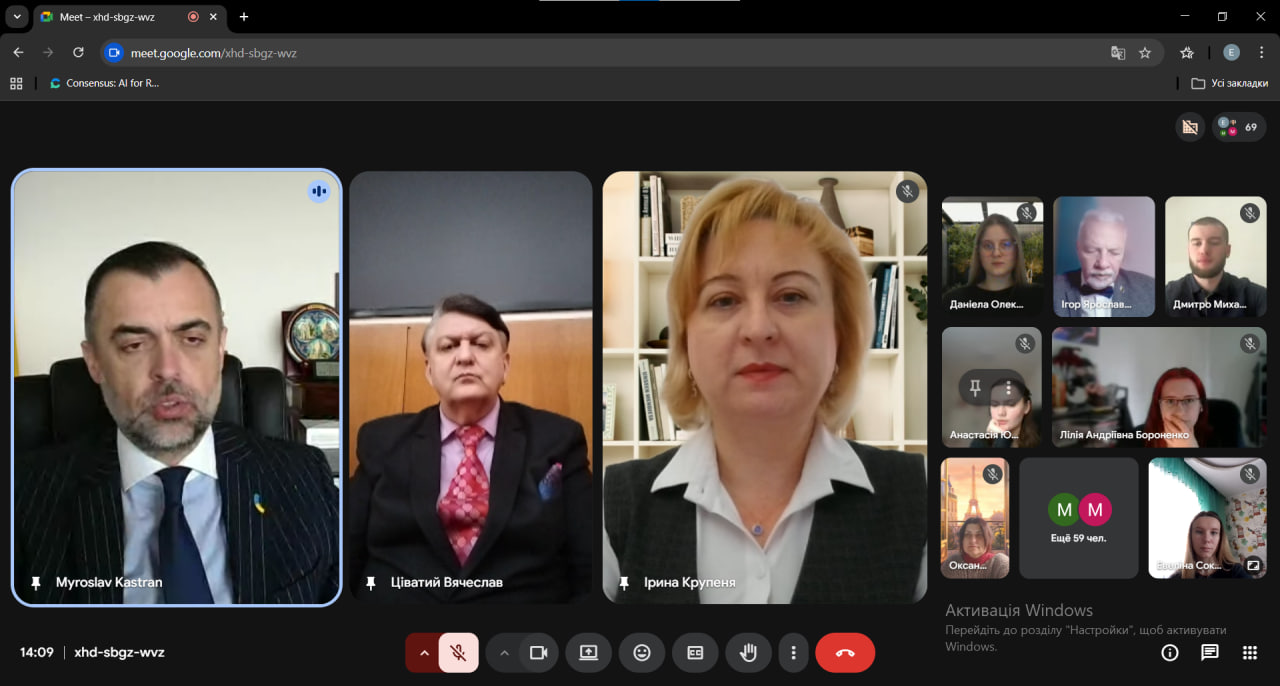Screen dimensions: 1280x686
Task: Click the address bar with meet.google.com URL
Action: pos(600,53)
